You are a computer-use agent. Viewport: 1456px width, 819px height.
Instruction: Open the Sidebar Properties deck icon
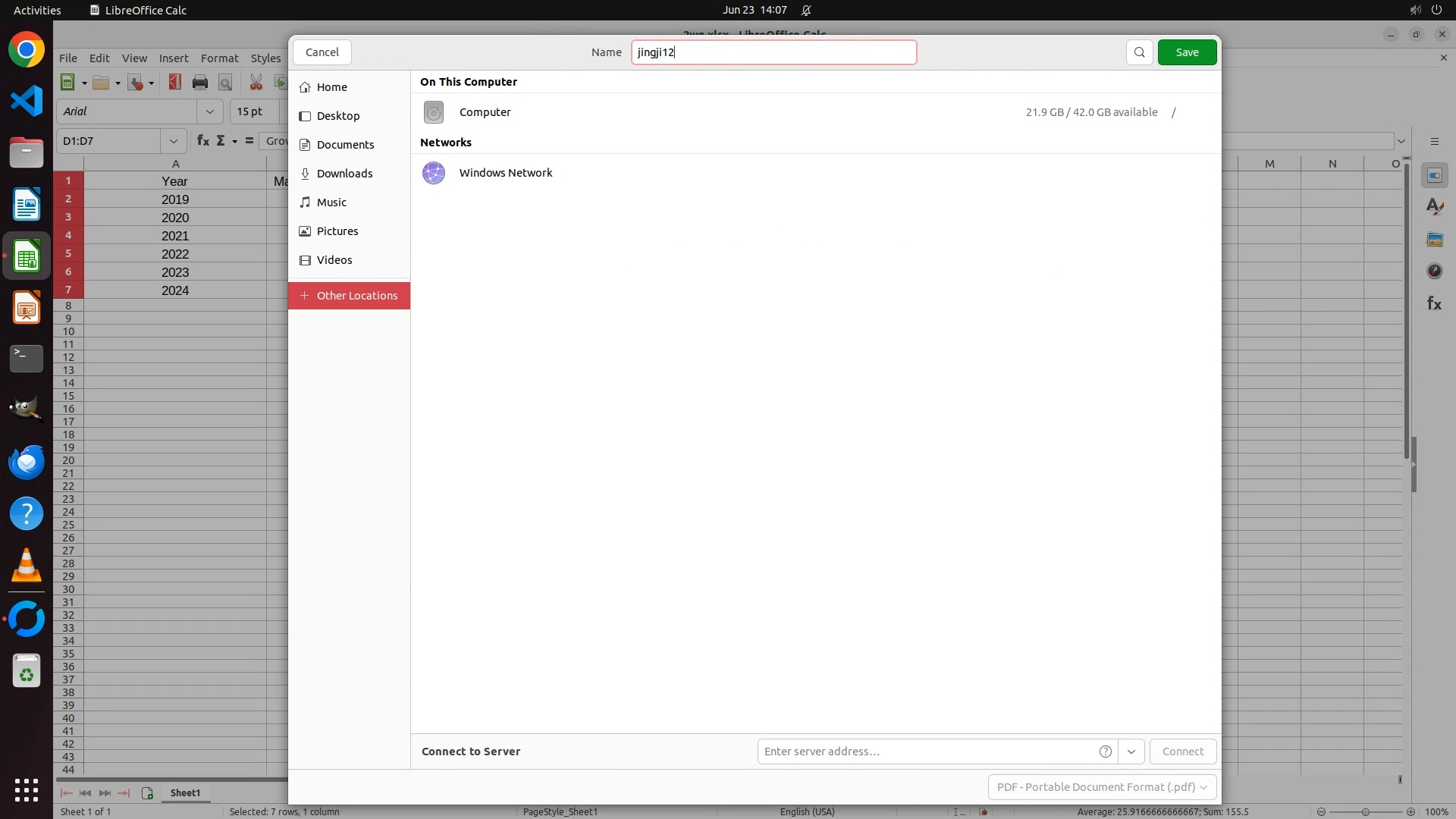[x=1434, y=176]
